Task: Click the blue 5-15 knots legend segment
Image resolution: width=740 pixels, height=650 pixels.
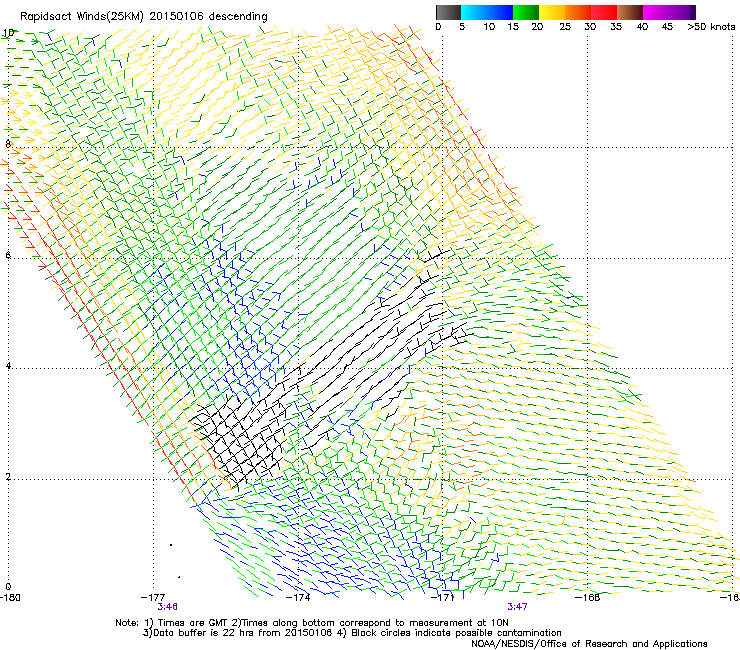Action: pyautogui.click(x=487, y=12)
